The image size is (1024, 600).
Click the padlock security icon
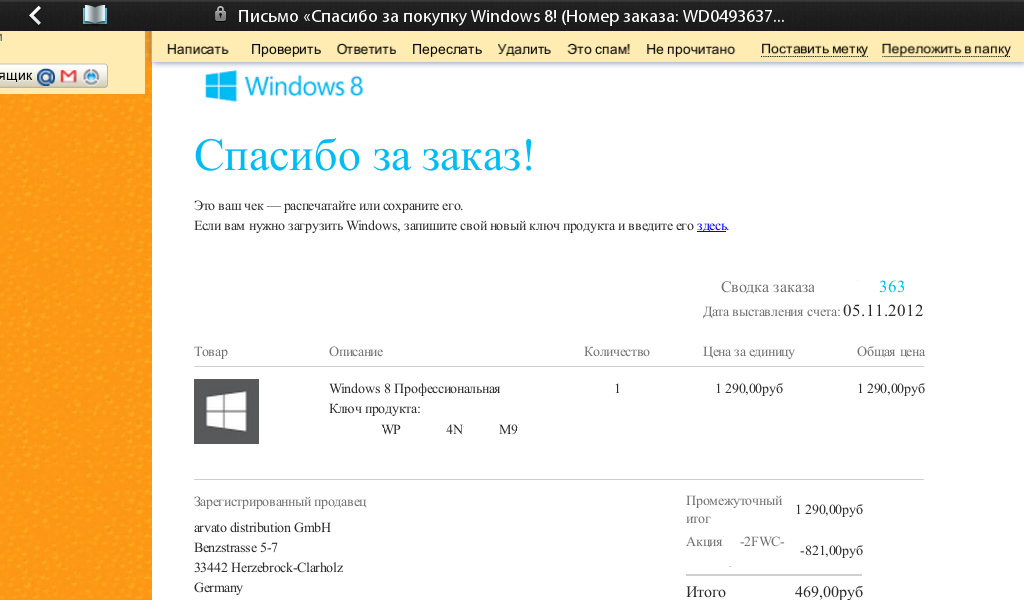tap(220, 15)
